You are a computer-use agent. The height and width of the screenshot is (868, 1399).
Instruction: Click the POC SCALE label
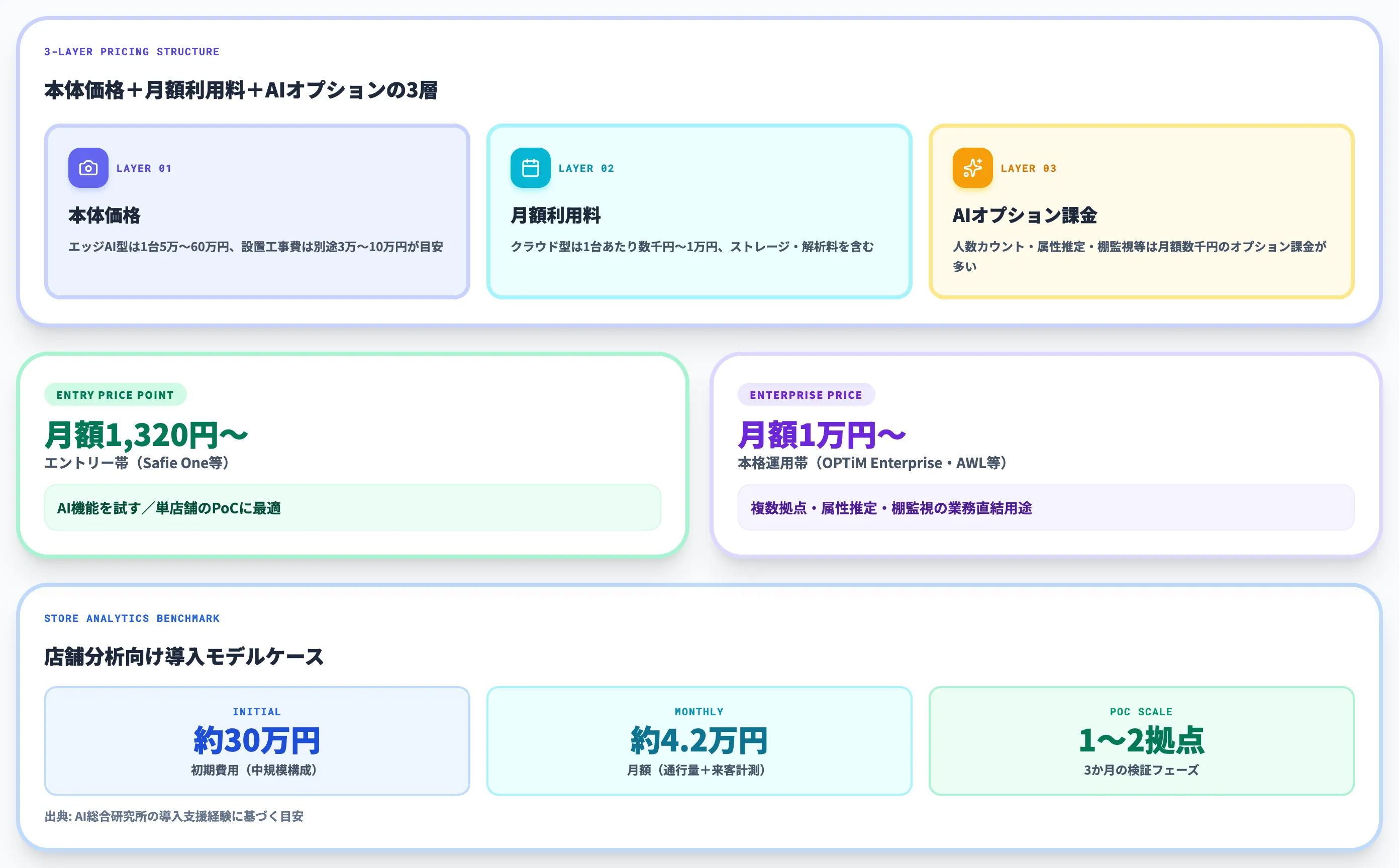(x=1141, y=712)
